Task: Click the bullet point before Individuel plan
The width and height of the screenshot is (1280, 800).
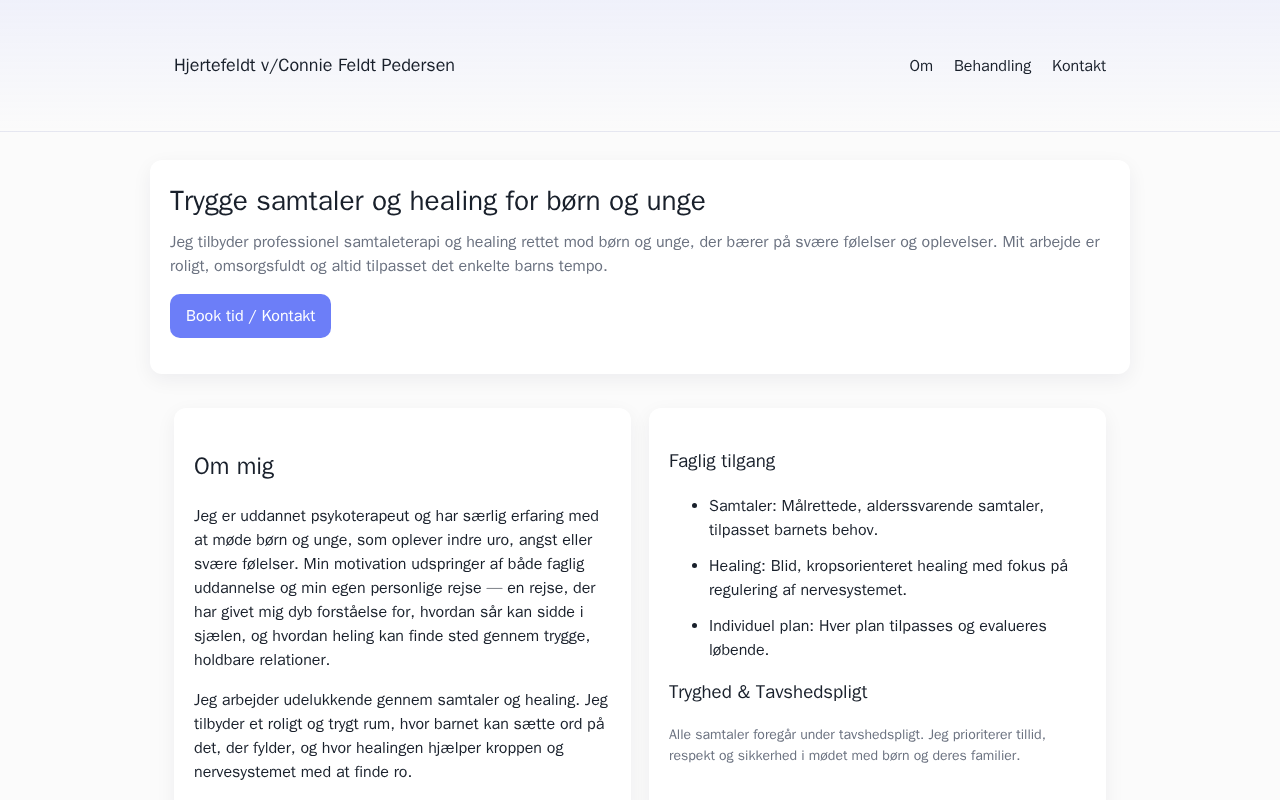Action: pos(694,626)
